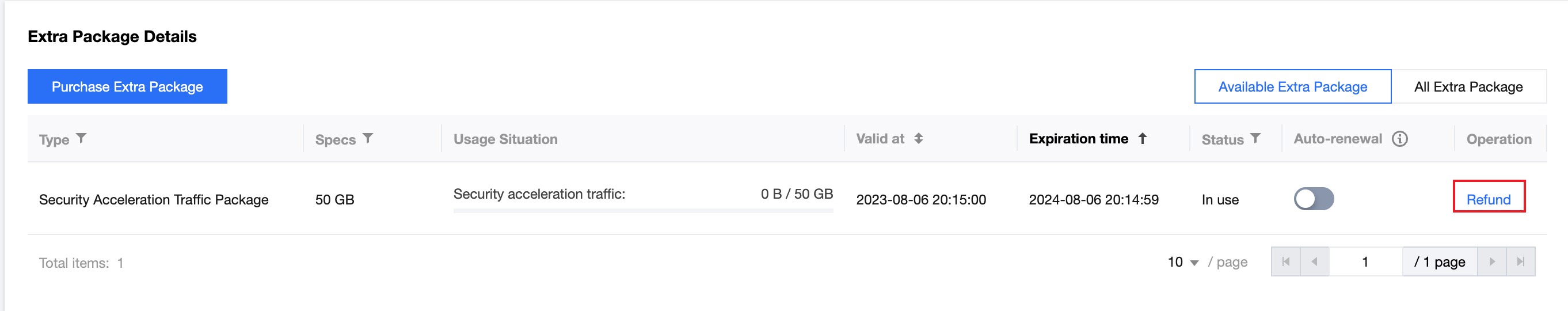Go to the previous page
Viewport: 1568px width, 311px height.
(x=1315, y=261)
